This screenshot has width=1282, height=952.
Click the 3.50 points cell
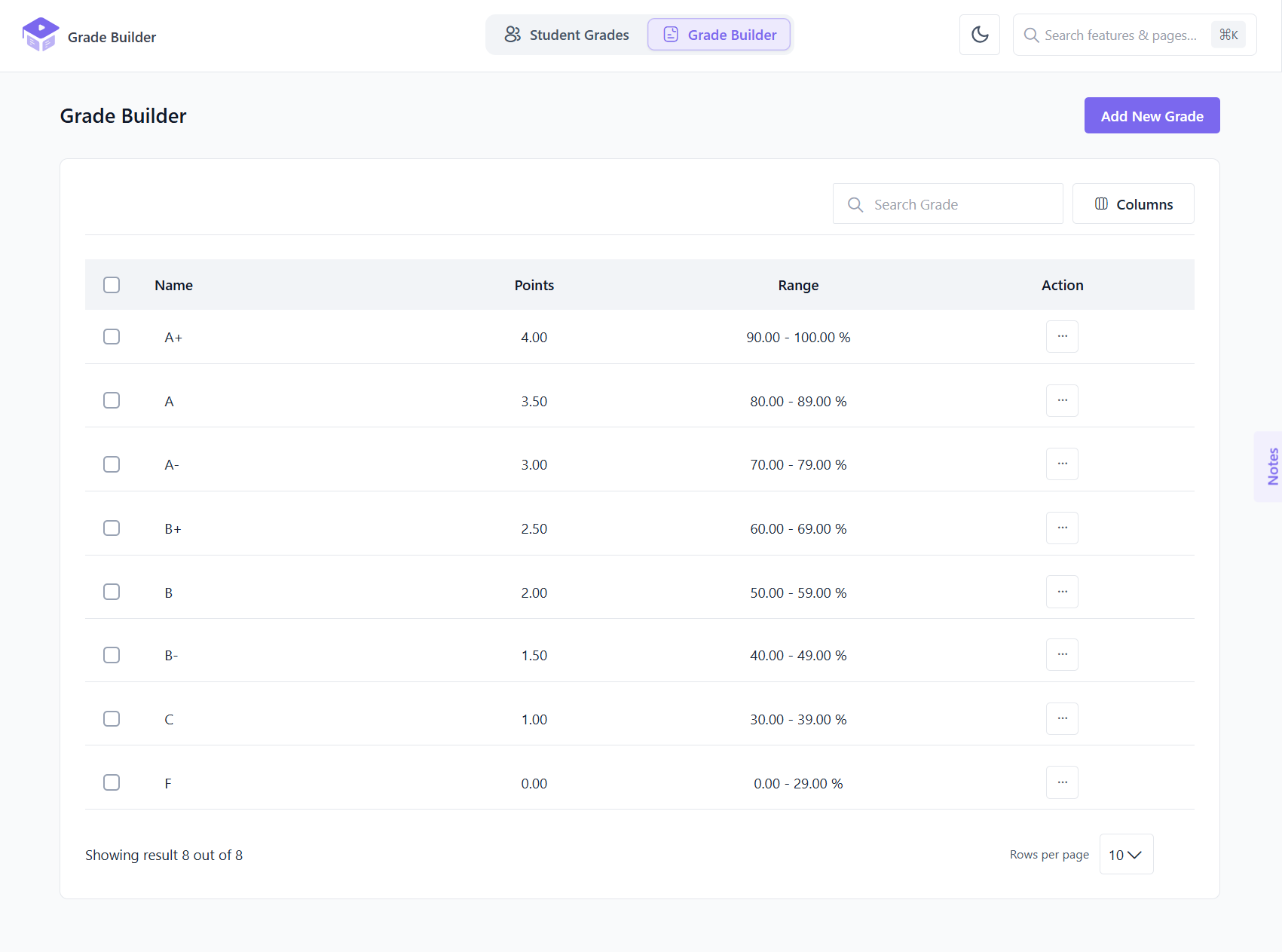534,401
